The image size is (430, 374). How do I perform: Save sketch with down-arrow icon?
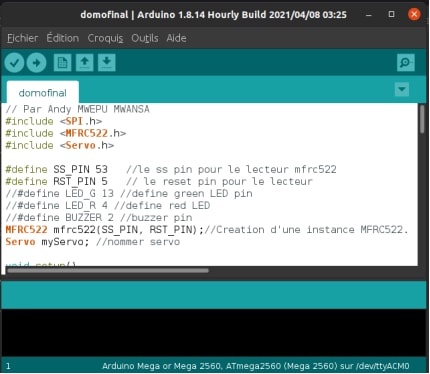point(107,63)
